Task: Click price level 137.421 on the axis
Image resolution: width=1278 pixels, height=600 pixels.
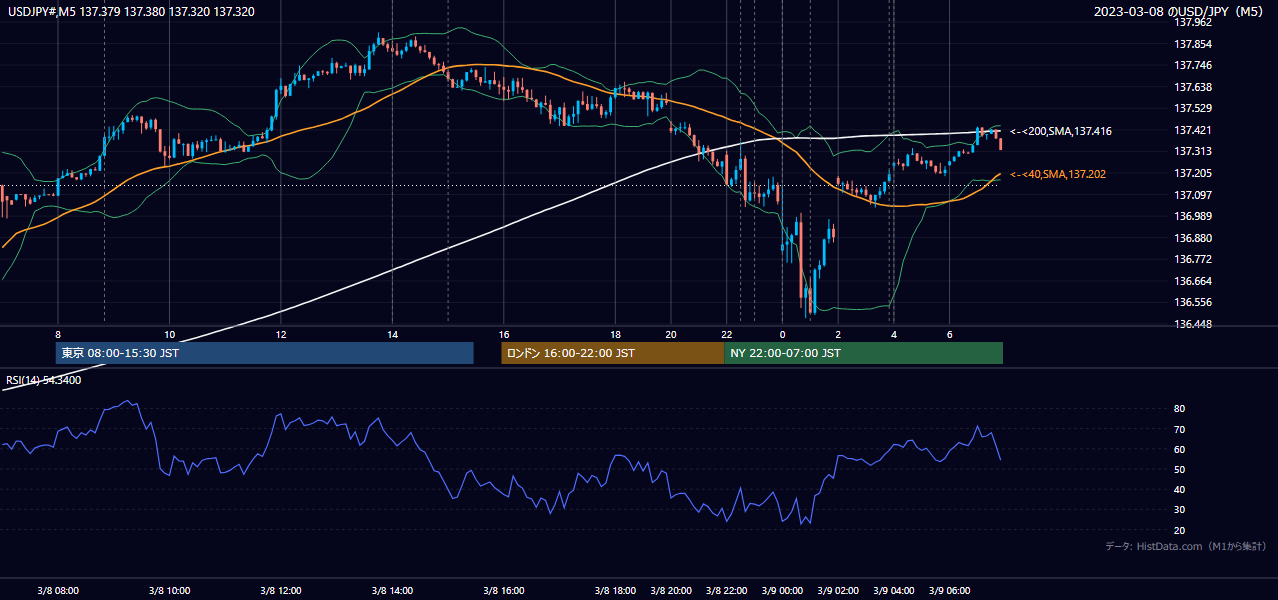Action: pos(1193,130)
